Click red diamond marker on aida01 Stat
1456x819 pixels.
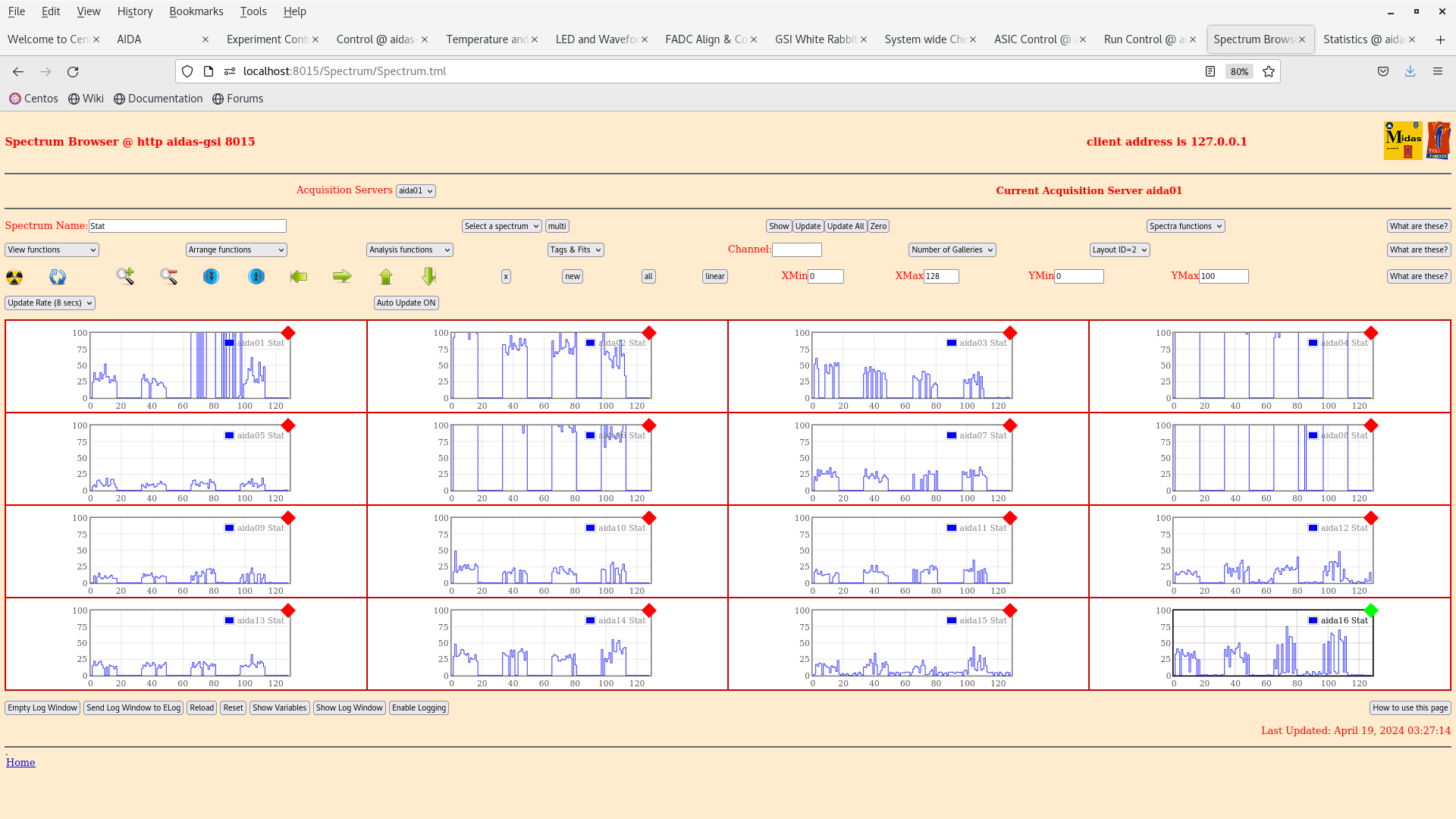tap(288, 333)
